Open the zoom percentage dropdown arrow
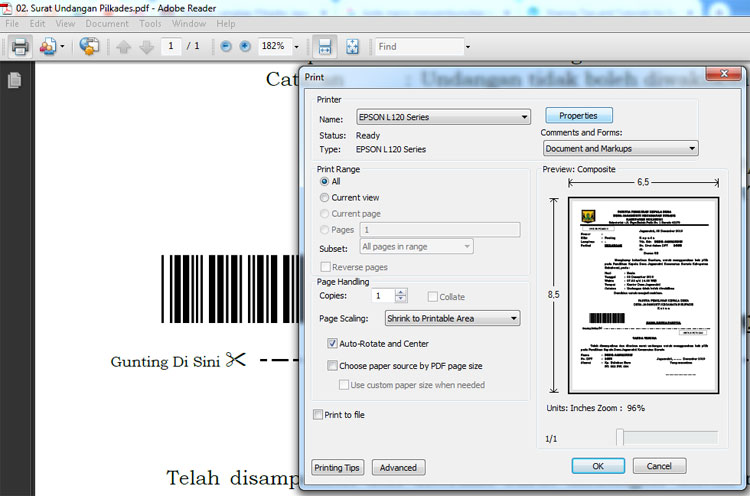The image size is (750, 496). (296, 47)
